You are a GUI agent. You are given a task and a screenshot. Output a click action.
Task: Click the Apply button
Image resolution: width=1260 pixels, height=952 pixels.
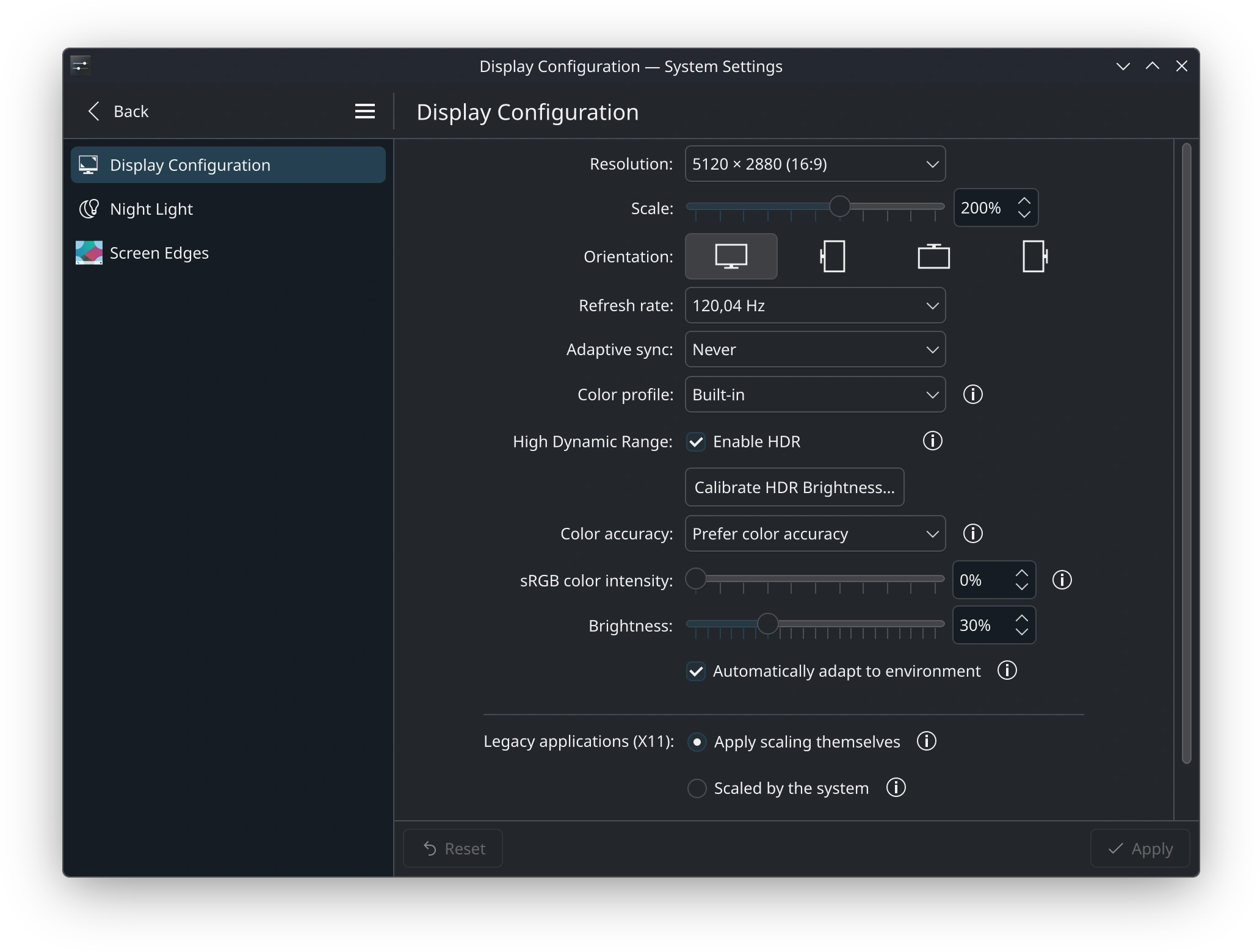[x=1140, y=848]
